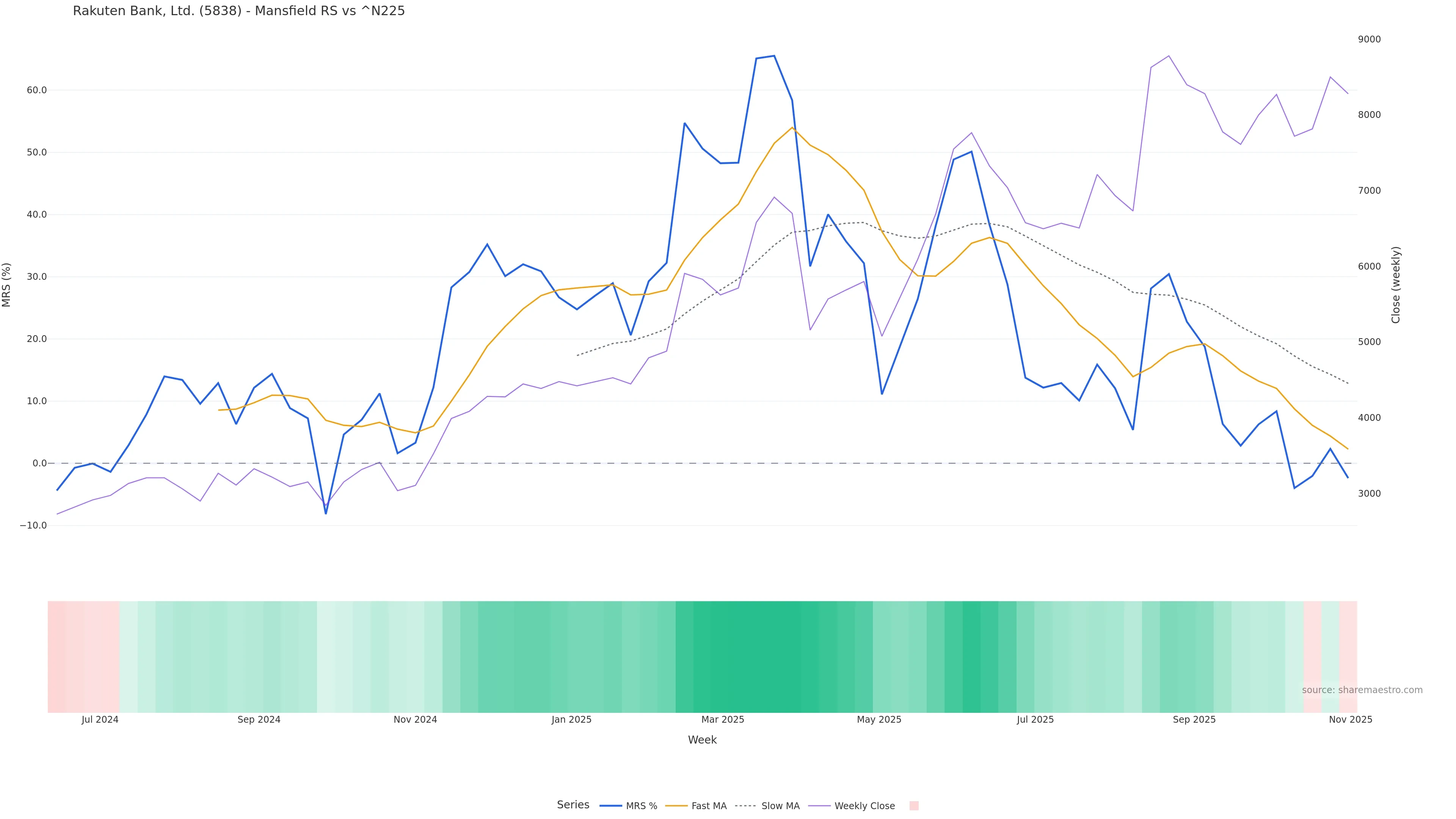Click the "Series" legend title
Image resolution: width=1456 pixels, height=819 pixels.
[x=573, y=805]
